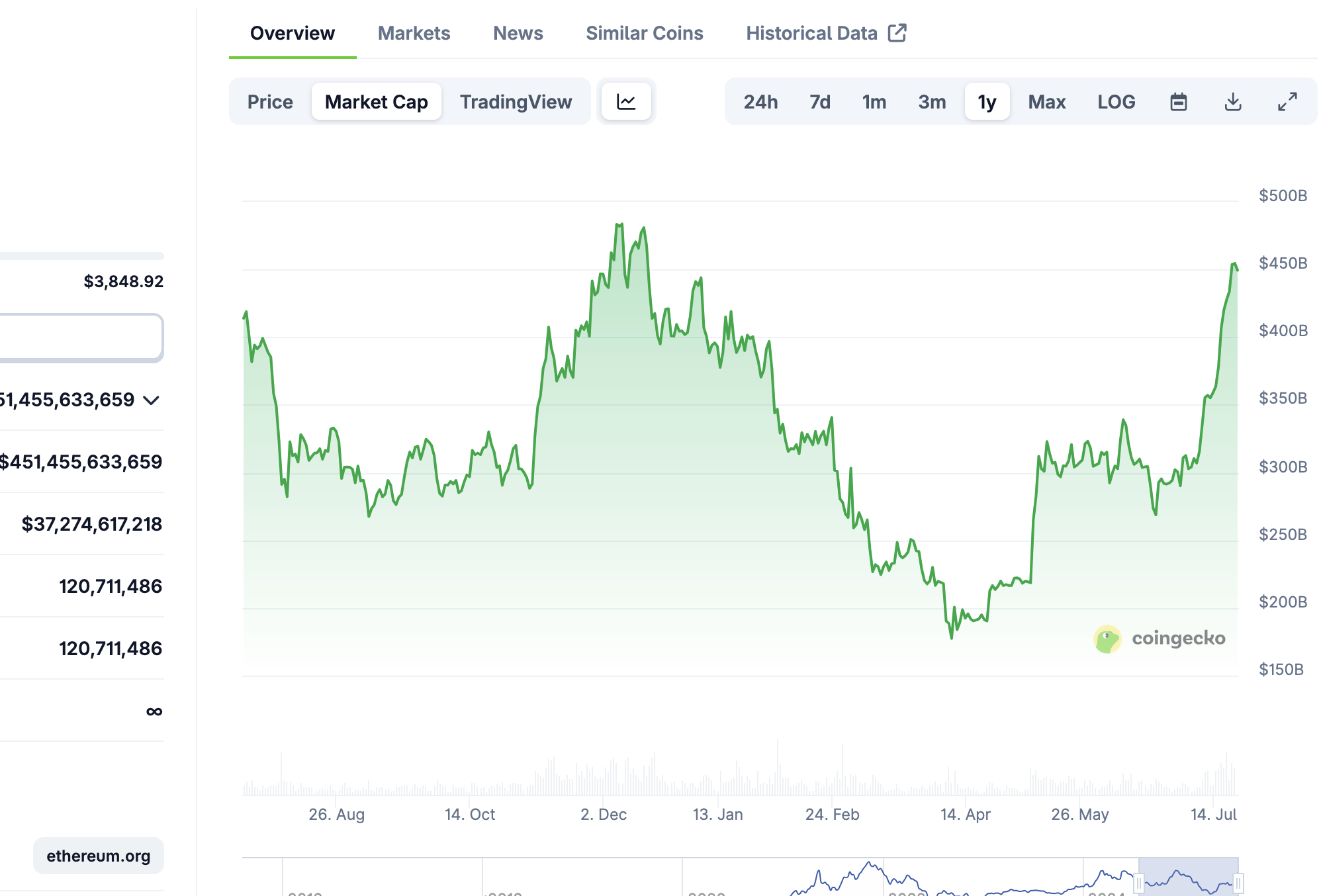Image resolution: width=1321 pixels, height=896 pixels.
Task: Open the News tab
Action: [x=518, y=33]
